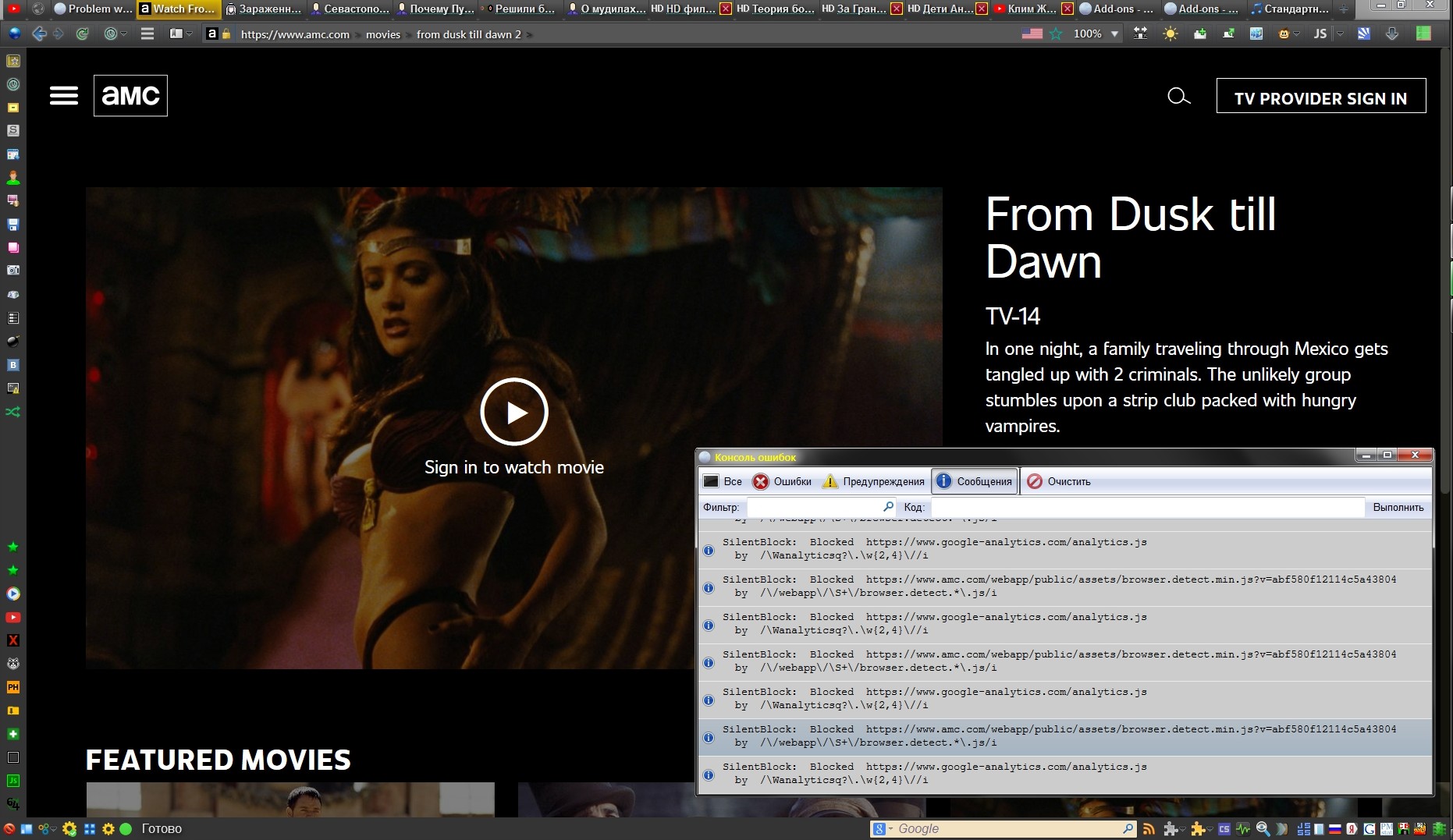Open the browser toolbar list menu icon

click(x=147, y=34)
